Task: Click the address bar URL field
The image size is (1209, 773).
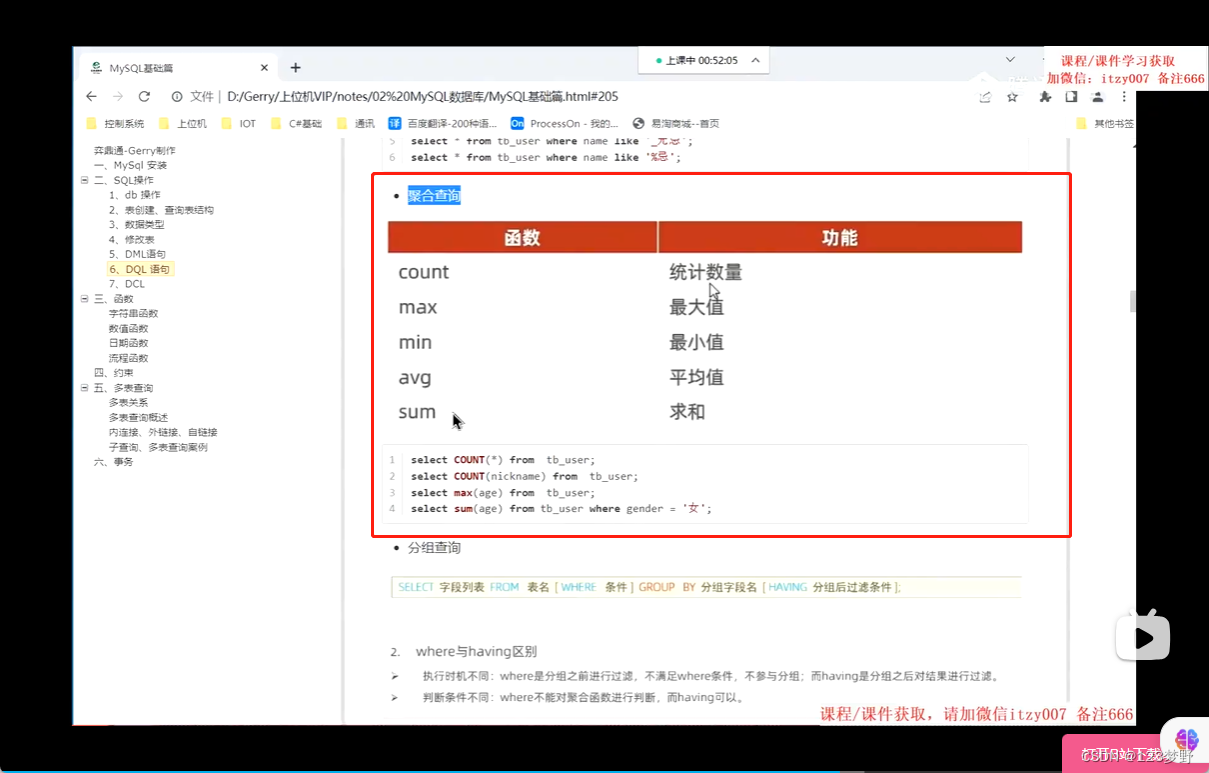Action: (400, 97)
